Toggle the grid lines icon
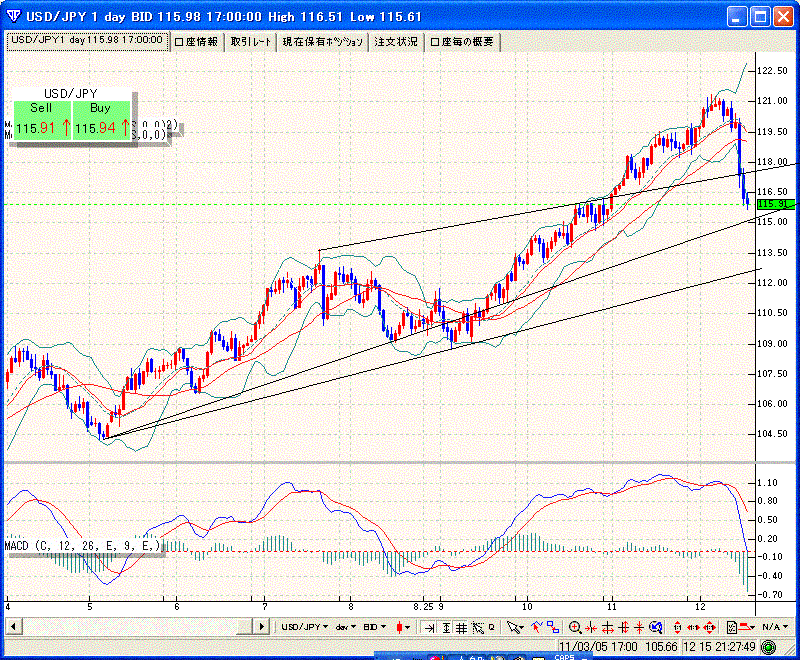800x660 pixels. pyautogui.click(x=461, y=627)
